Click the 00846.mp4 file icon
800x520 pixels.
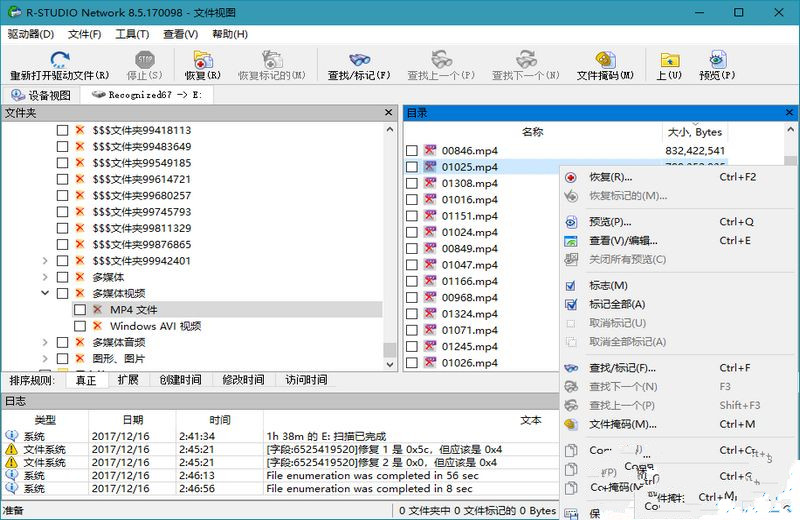click(430, 150)
